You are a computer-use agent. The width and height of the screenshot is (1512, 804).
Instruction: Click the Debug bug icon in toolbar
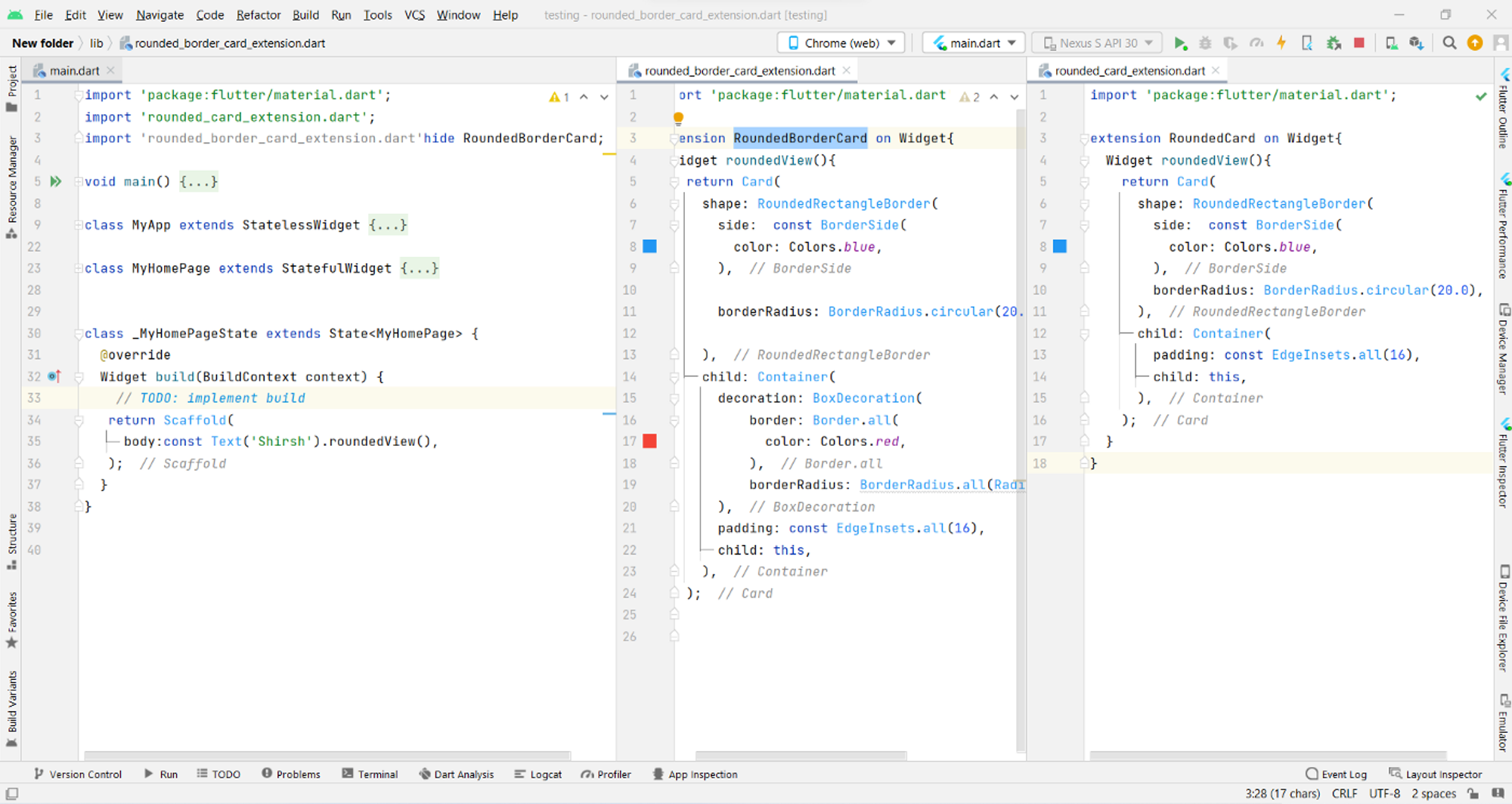[1206, 43]
